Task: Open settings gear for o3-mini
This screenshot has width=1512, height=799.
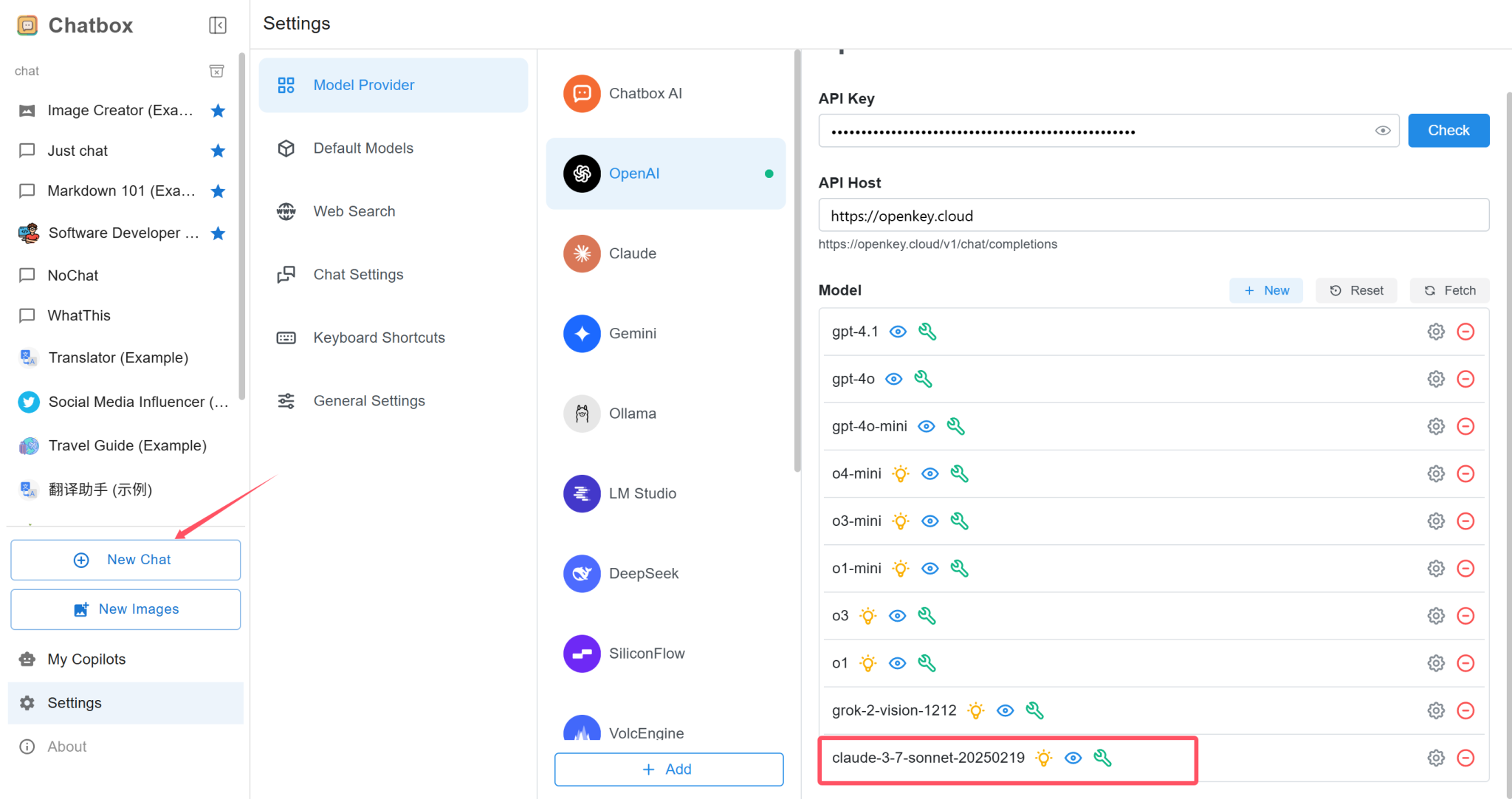Action: tap(1436, 521)
